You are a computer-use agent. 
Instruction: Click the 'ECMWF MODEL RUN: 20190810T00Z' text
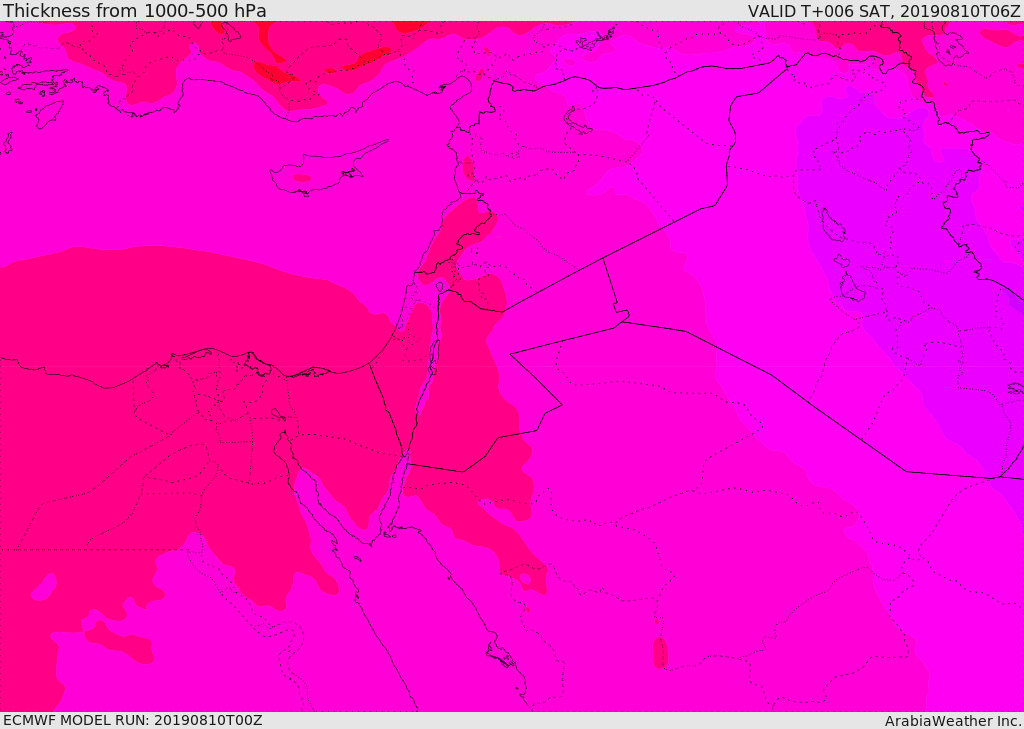pyautogui.click(x=133, y=720)
